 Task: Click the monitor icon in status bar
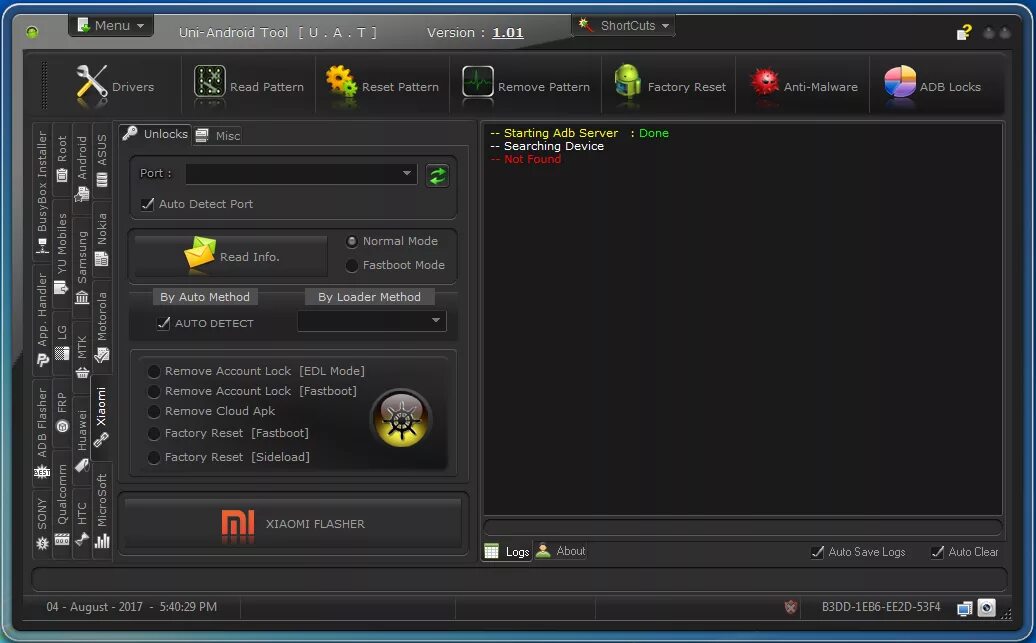coord(965,607)
